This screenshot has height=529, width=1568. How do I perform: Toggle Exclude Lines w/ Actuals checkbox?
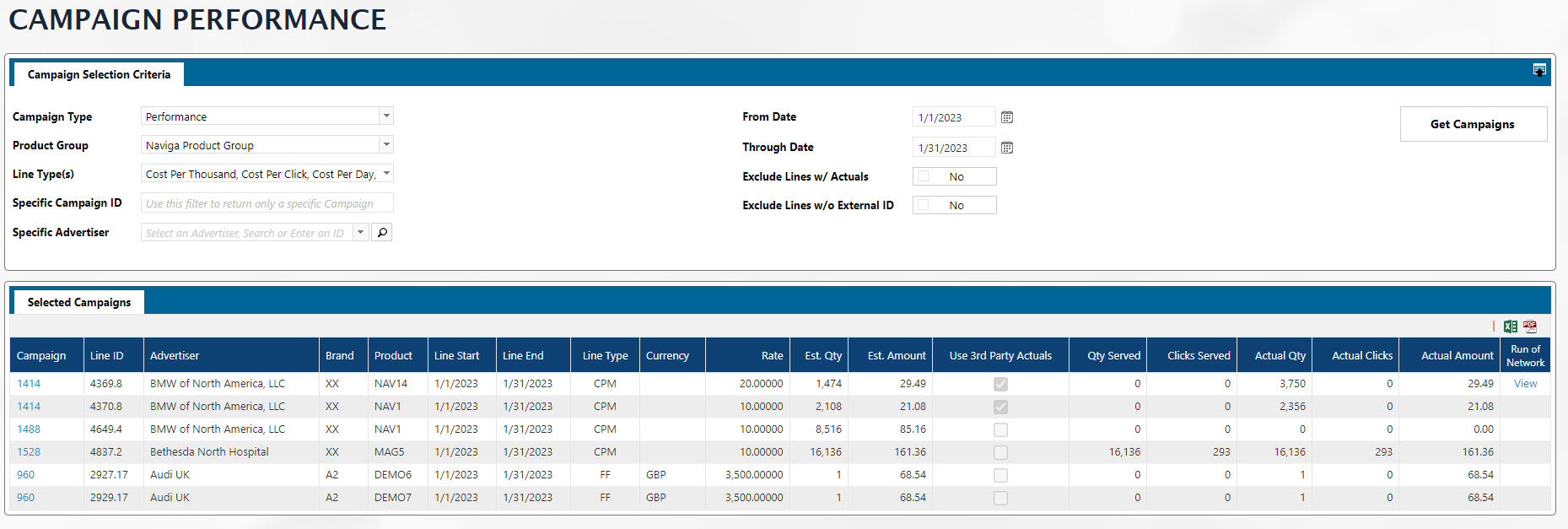924,176
